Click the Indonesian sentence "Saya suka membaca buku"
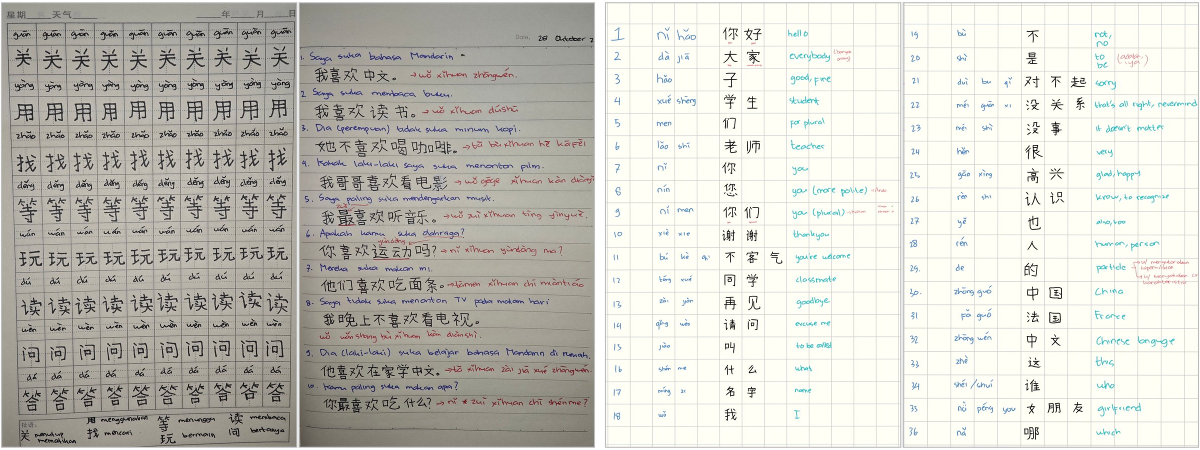Viewport: 1200px width, 450px height. [x=379, y=93]
